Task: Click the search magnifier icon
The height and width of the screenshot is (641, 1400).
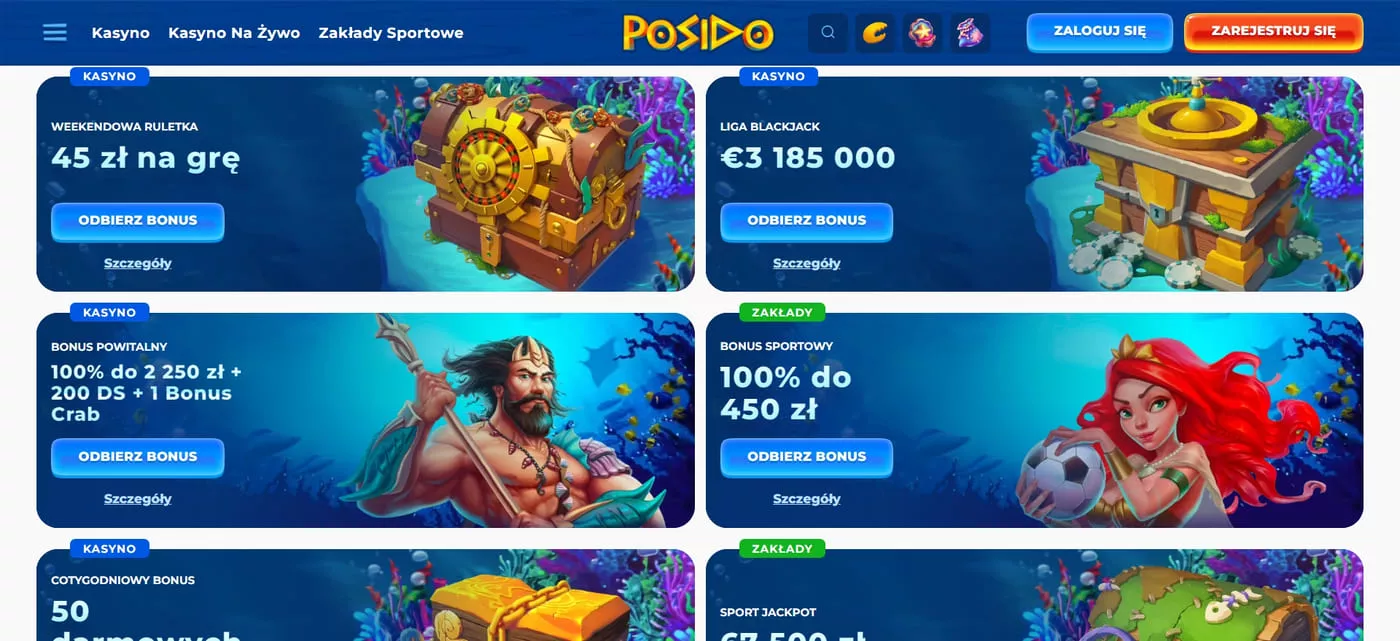Action: click(x=828, y=32)
